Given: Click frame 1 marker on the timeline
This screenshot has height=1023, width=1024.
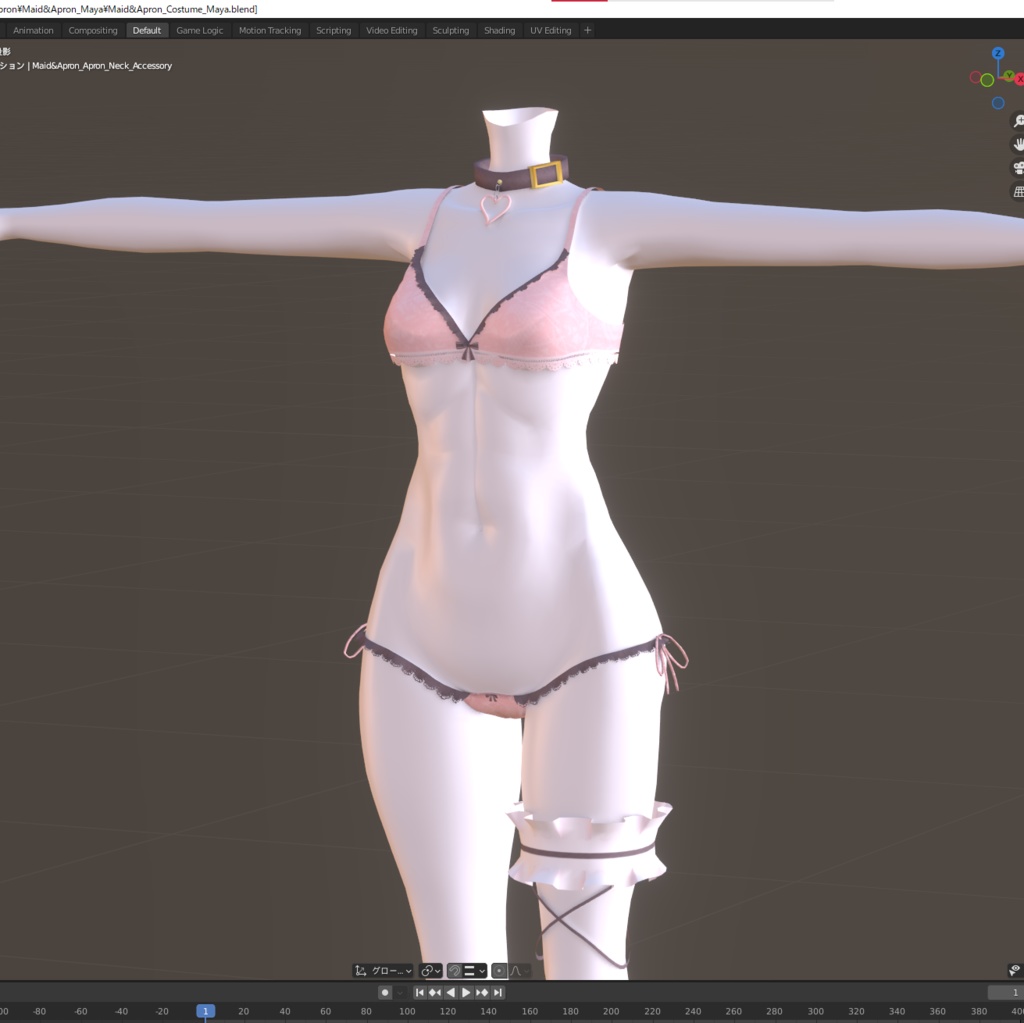Looking at the screenshot, I should [205, 1011].
